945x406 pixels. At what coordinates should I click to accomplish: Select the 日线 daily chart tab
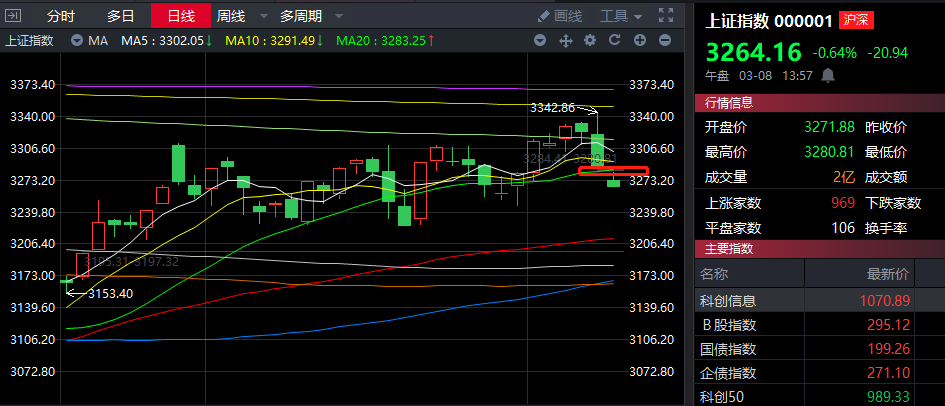coord(181,16)
